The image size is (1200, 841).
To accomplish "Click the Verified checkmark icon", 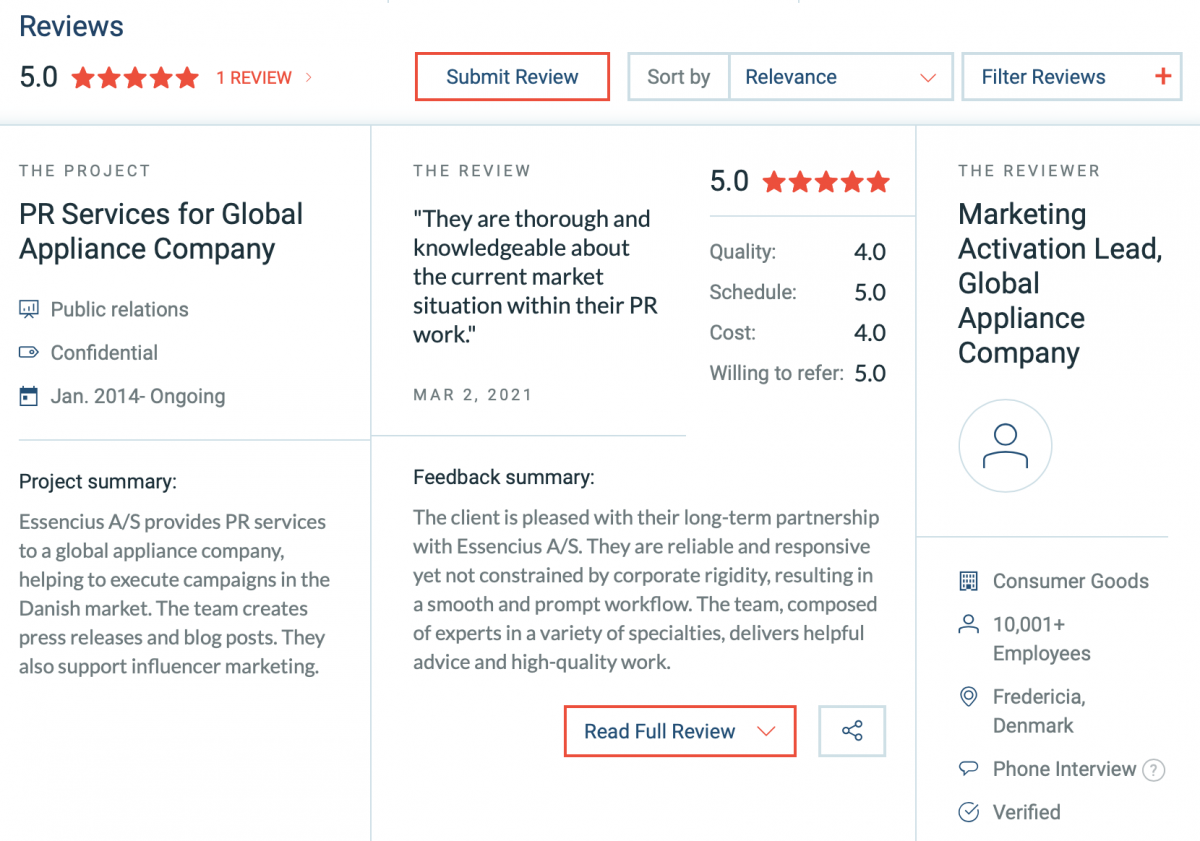I will pyautogui.click(x=968, y=812).
